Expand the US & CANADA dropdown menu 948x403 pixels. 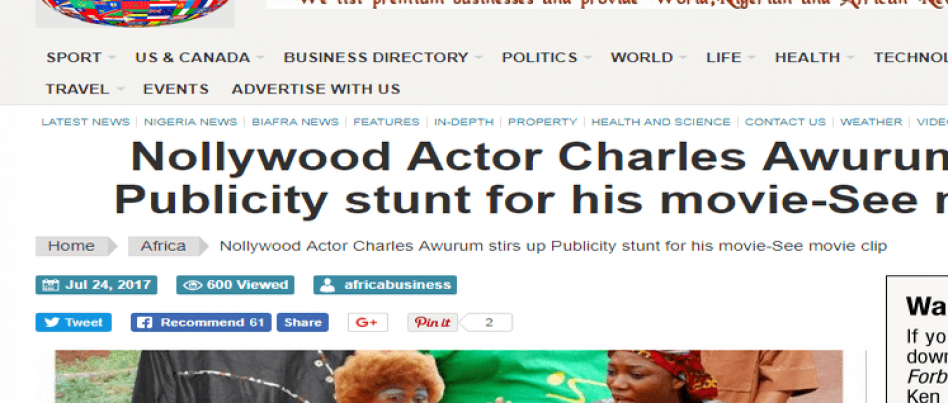(x=200, y=57)
